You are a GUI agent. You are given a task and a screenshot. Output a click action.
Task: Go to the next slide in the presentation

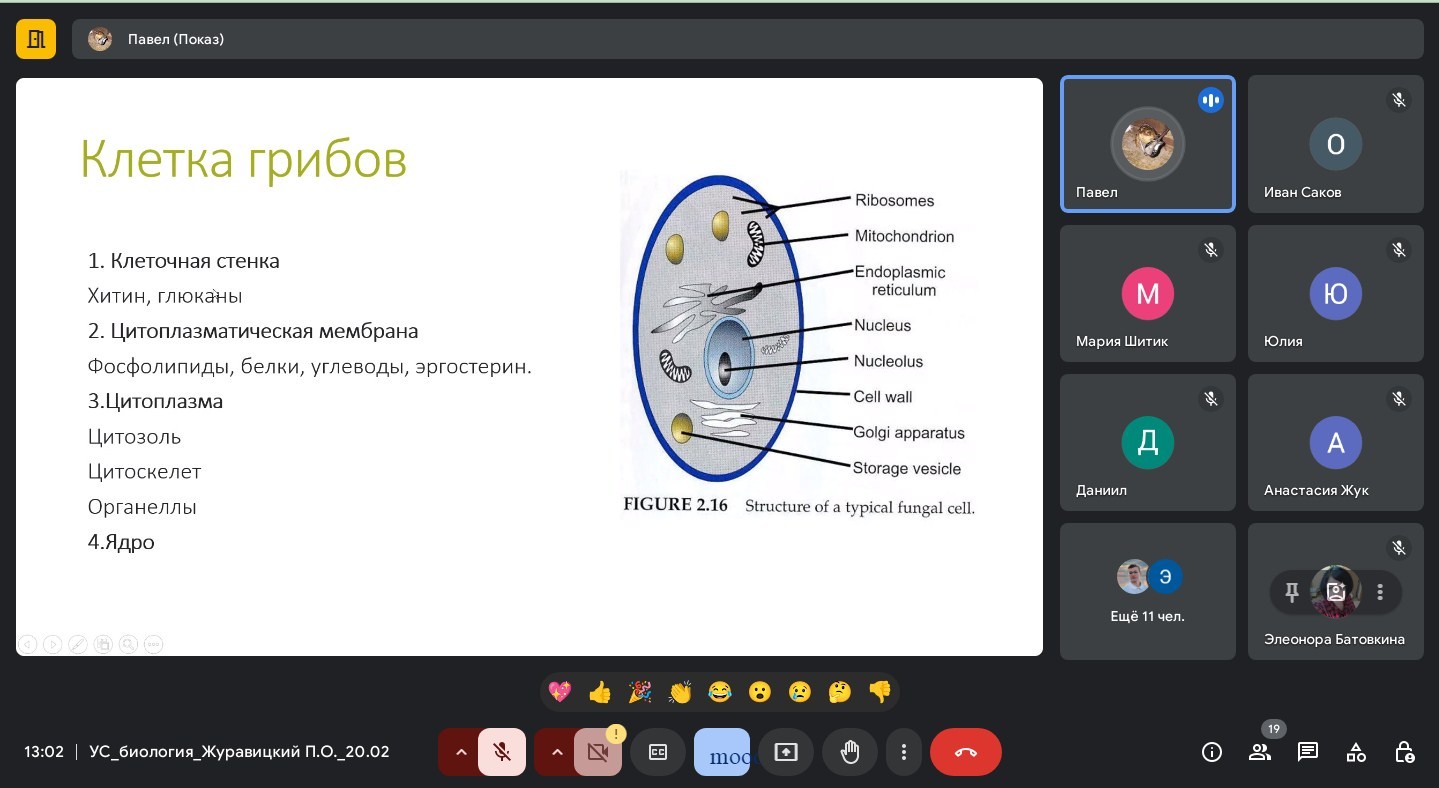(52, 645)
